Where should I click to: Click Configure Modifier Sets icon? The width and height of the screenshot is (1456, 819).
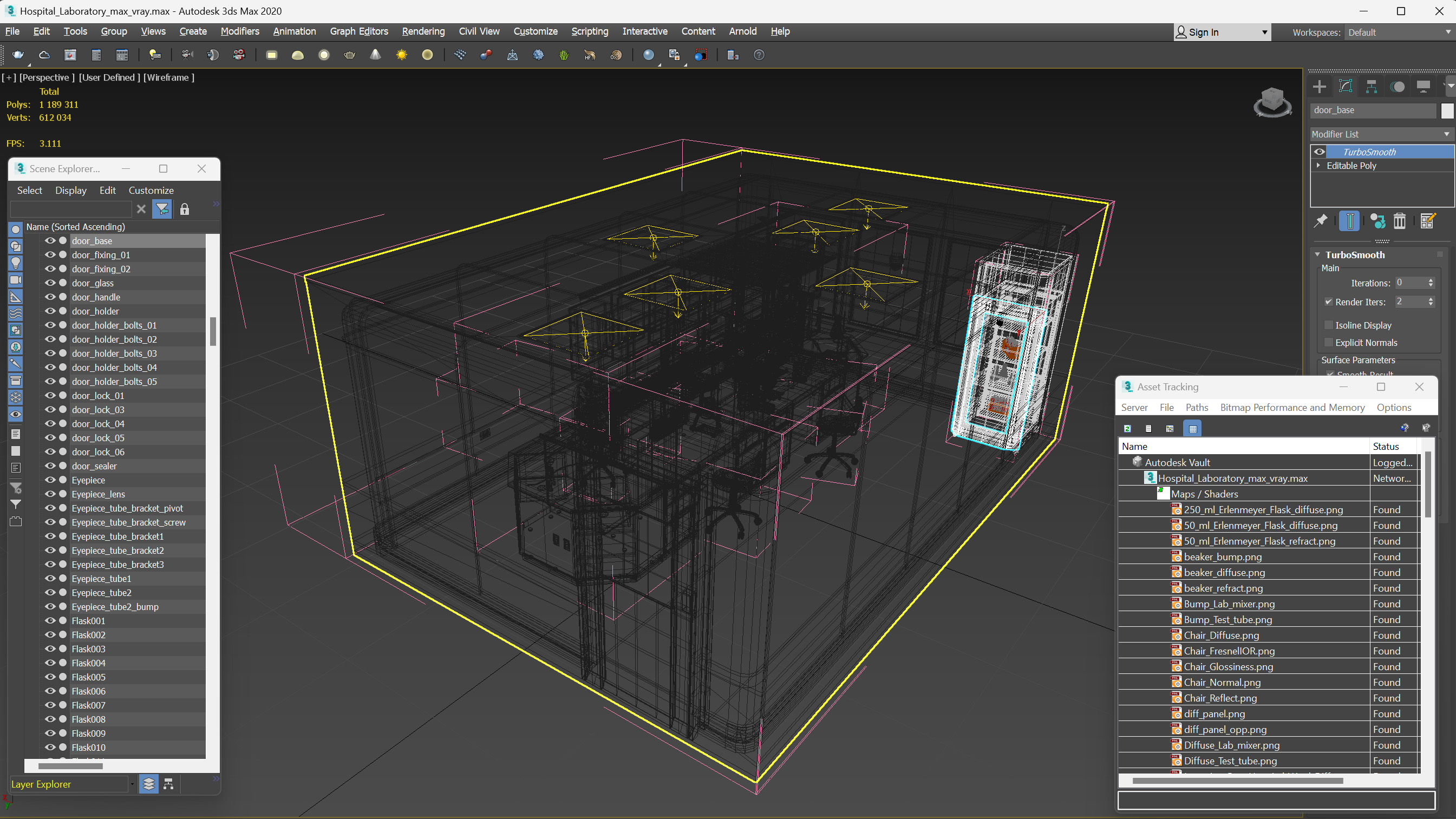tap(1427, 221)
